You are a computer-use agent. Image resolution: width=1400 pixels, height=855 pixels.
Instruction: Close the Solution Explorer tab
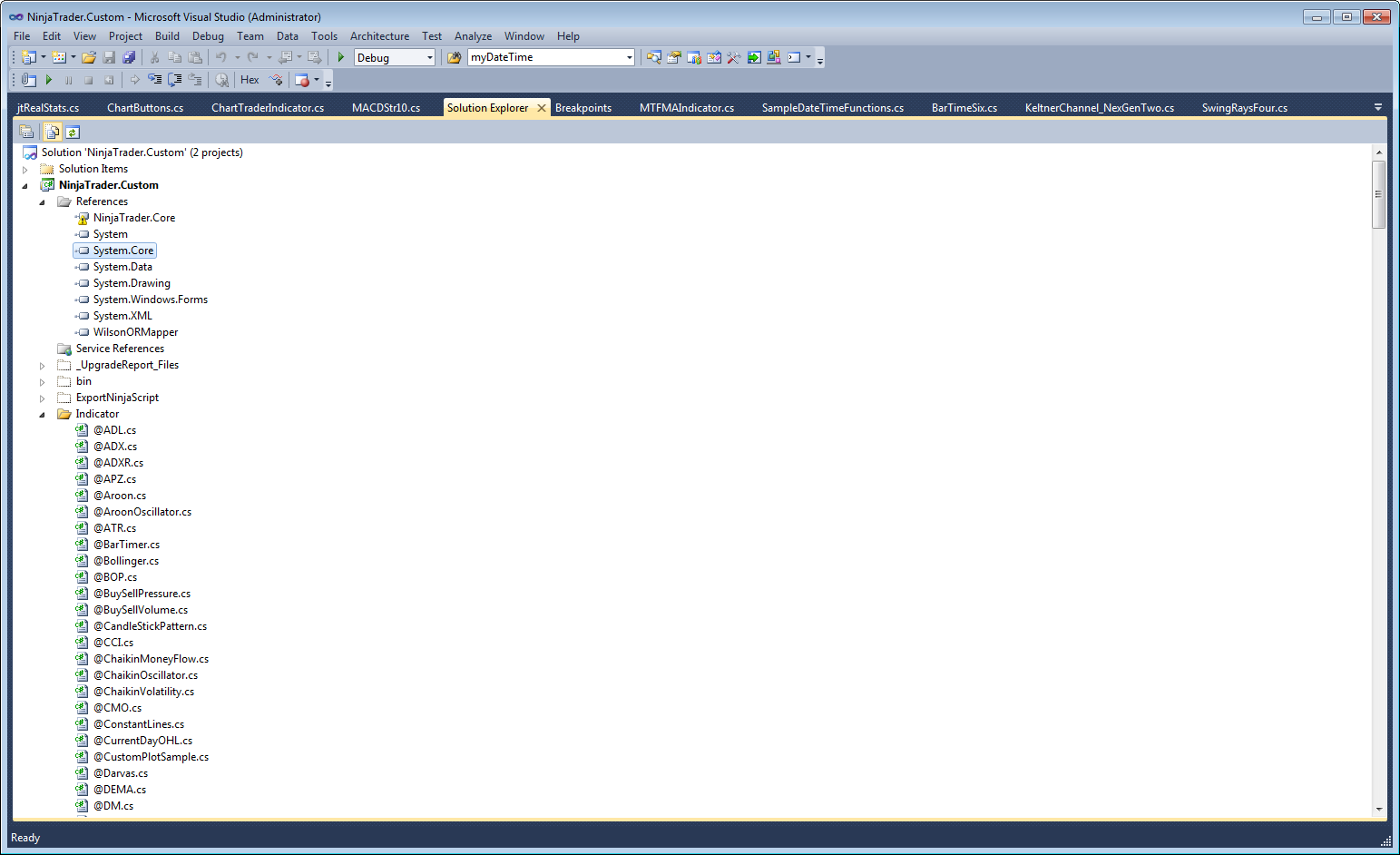pos(542,108)
